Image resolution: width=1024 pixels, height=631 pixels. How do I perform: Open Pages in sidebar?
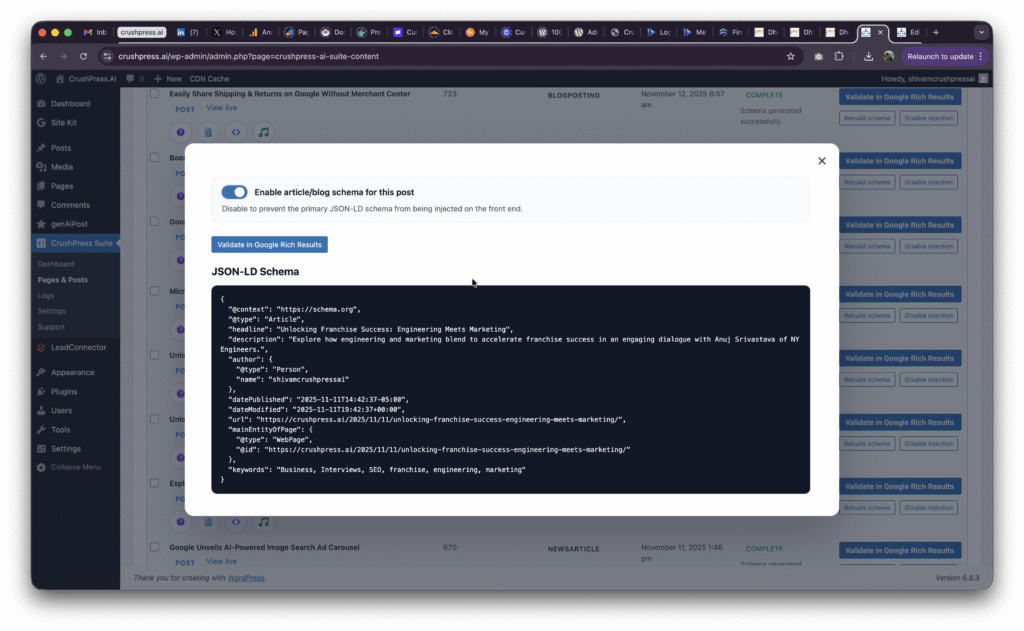coord(62,186)
